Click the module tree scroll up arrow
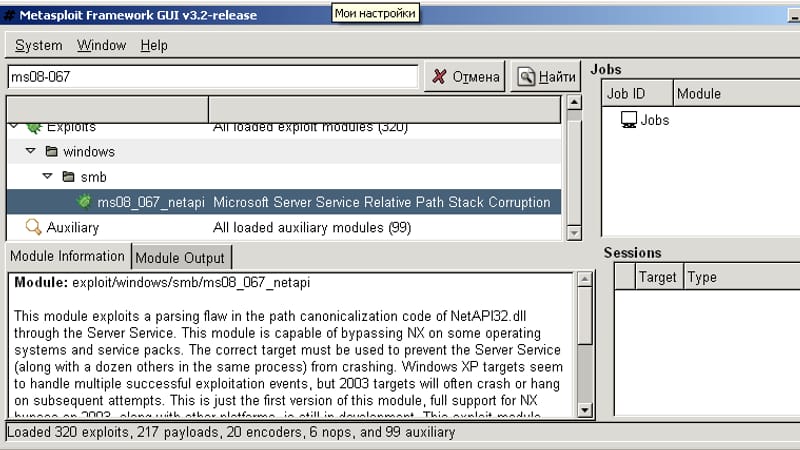Viewport: 800px width, 450px height. [574, 102]
